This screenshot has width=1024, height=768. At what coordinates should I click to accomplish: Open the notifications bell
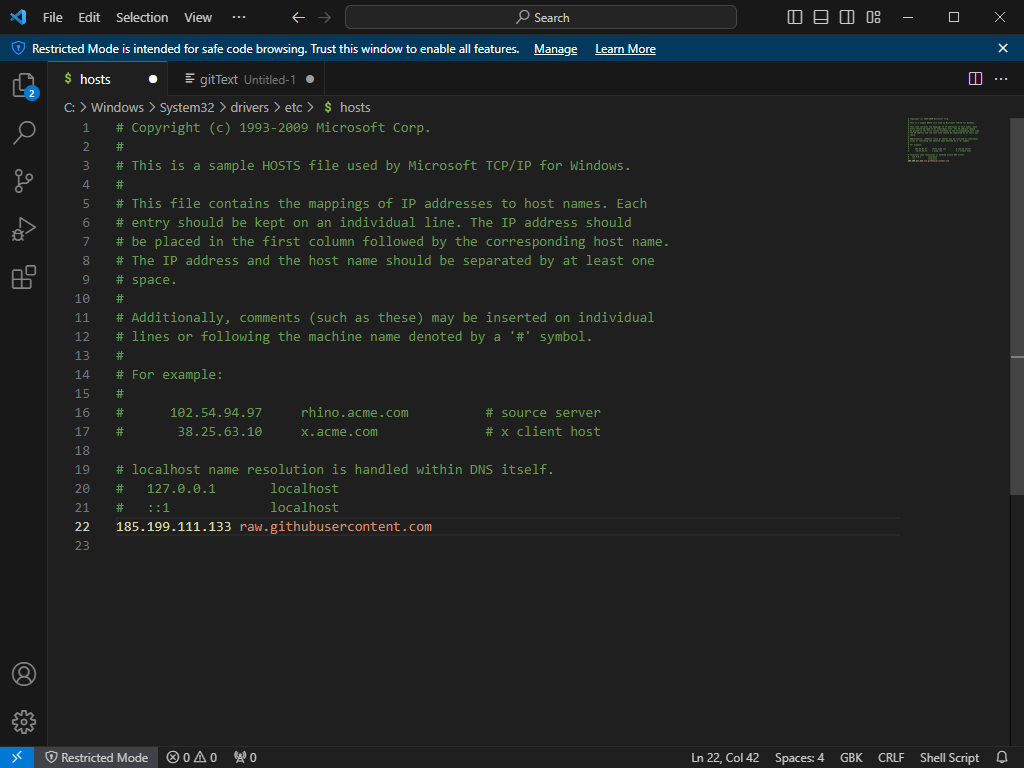(1002, 758)
